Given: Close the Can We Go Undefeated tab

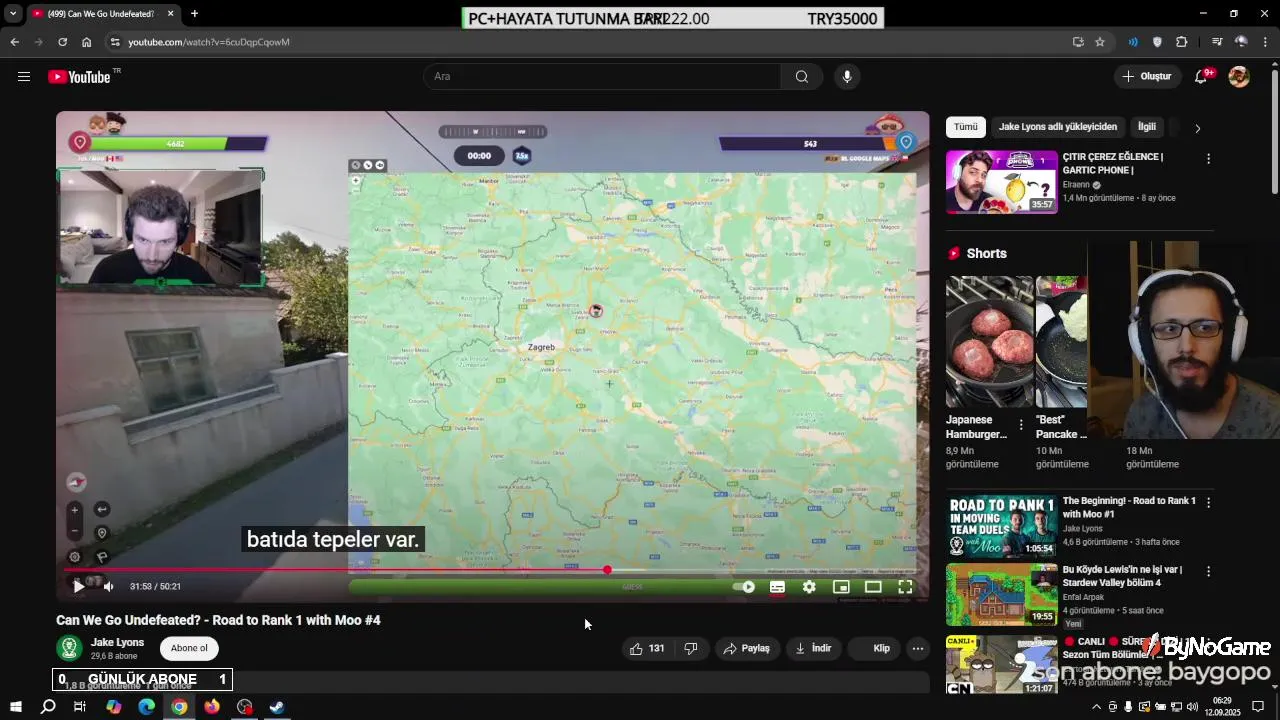Looking at the screenshot, I should click(x=170, y=14).
